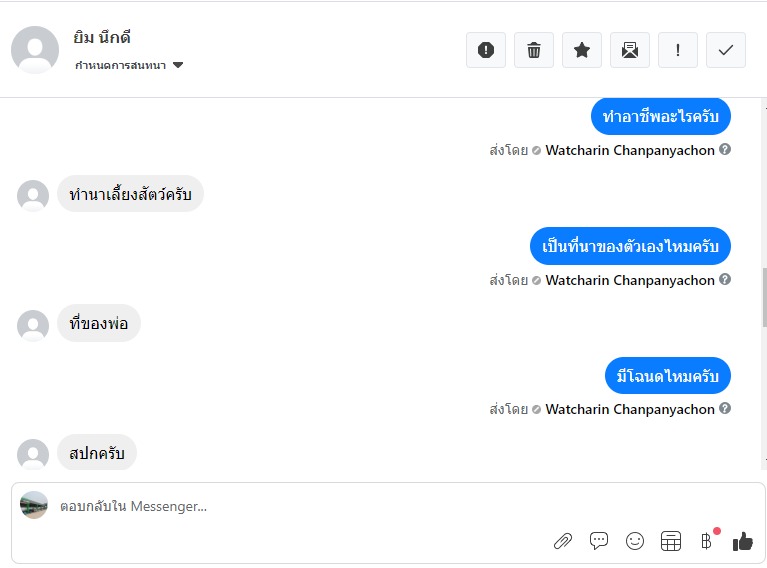Click Watcharin Chanpanyachon under ทำอาชีพอะไรครับ

click(x=630, y=150)
